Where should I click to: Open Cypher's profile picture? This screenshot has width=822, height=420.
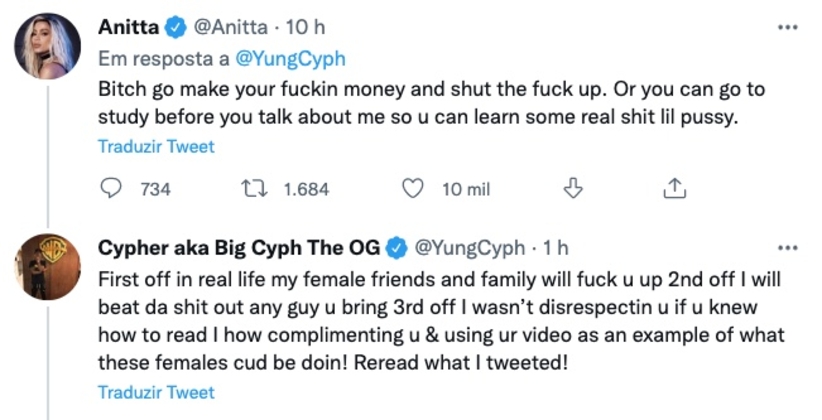tap(47, 265)
